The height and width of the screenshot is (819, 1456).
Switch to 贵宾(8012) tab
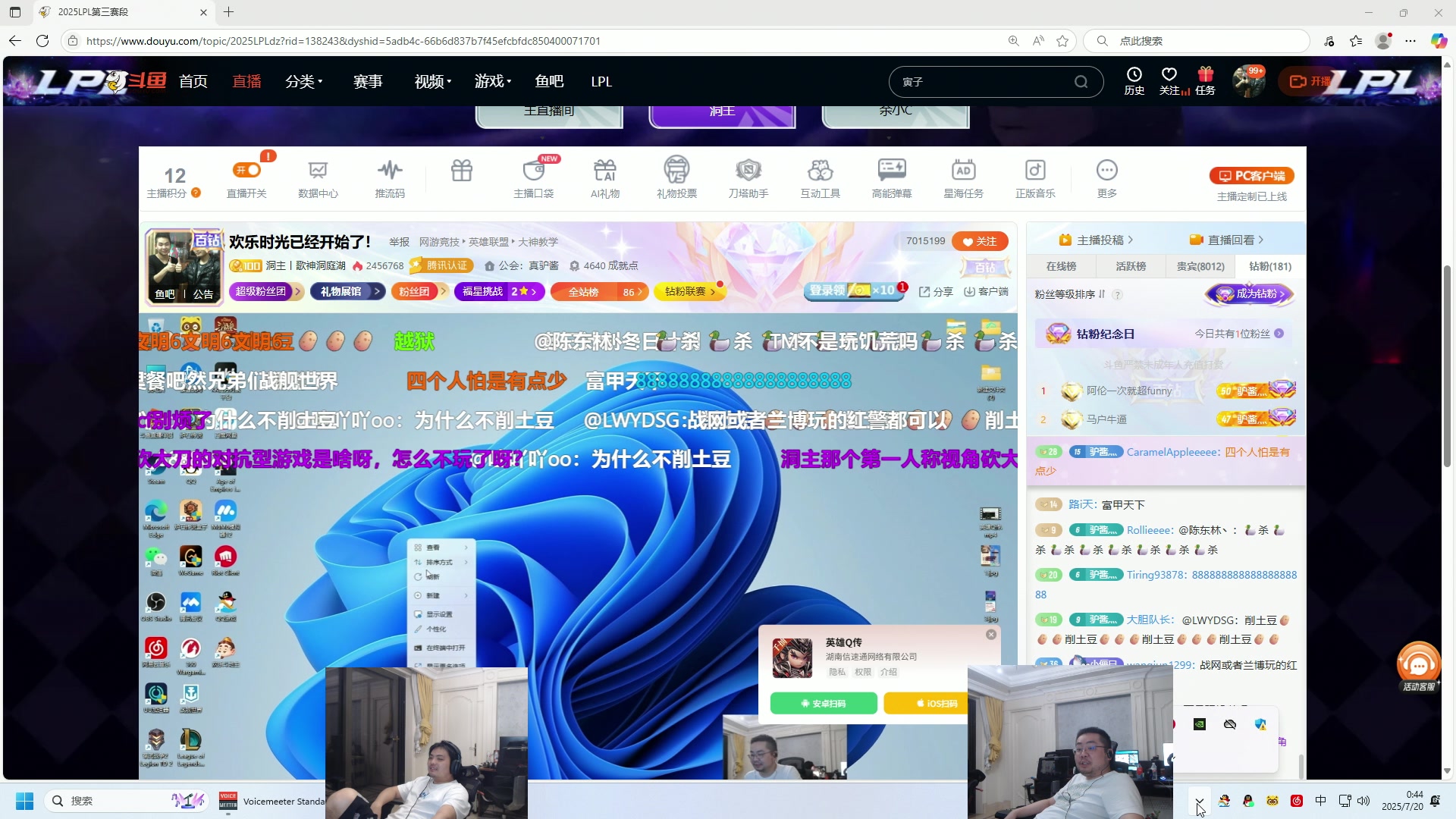(x=1200, y=266)
